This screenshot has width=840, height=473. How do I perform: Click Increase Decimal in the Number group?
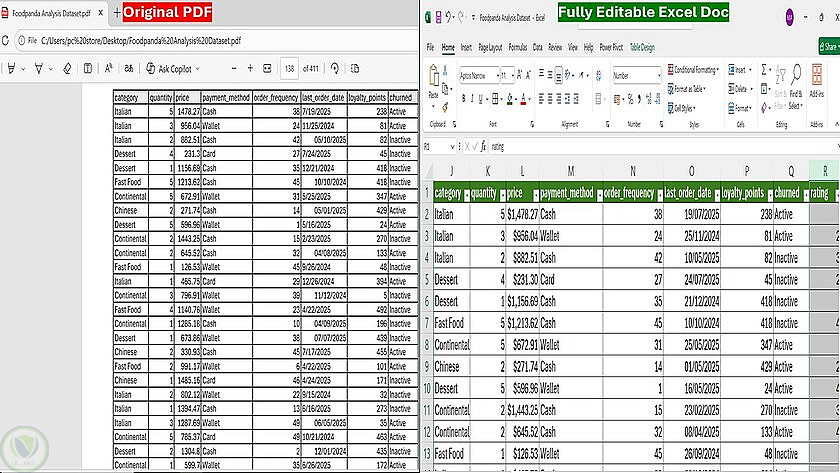pos(649,99)
